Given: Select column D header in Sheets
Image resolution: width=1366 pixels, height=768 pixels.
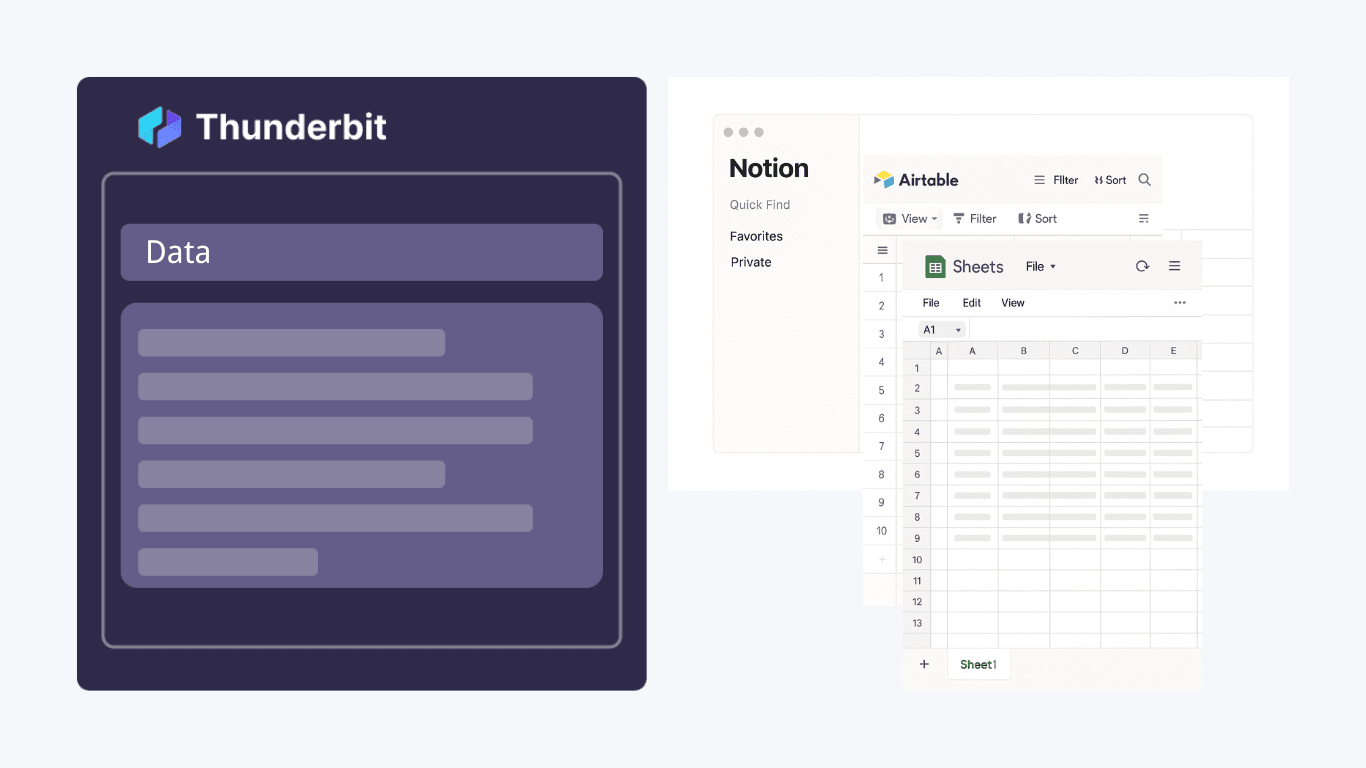Looking at the screenshot, I should point(1125,351).
